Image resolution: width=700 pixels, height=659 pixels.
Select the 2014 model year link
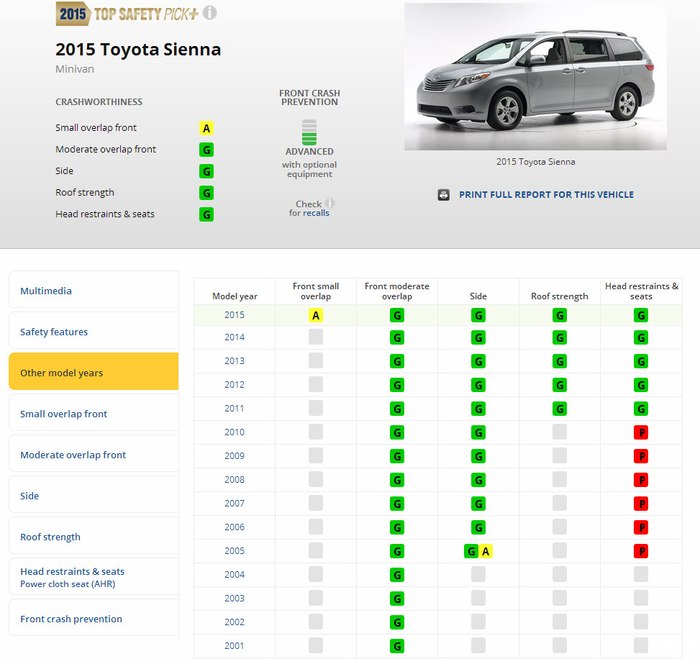(234, 338)
